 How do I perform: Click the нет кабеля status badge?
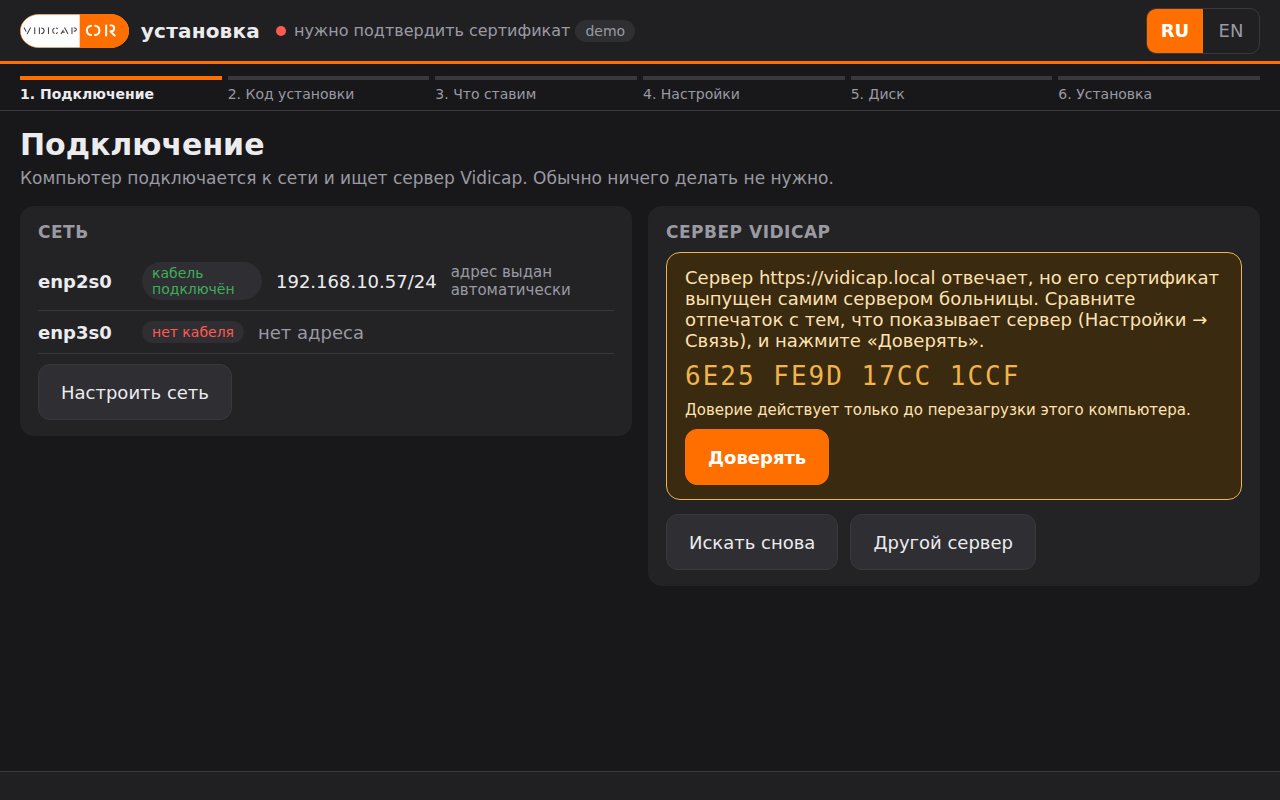(193, 332)
